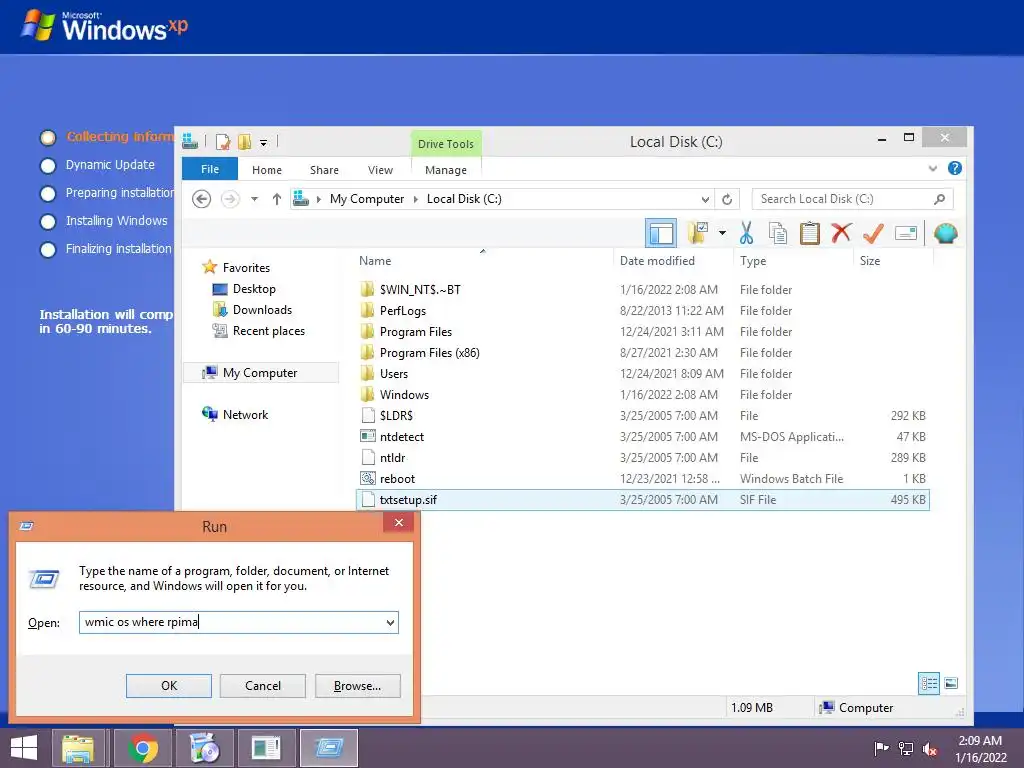The width and height of the screenshot is (1024, 768).
Task: Open the Help question mark icon
Action: 955,168
